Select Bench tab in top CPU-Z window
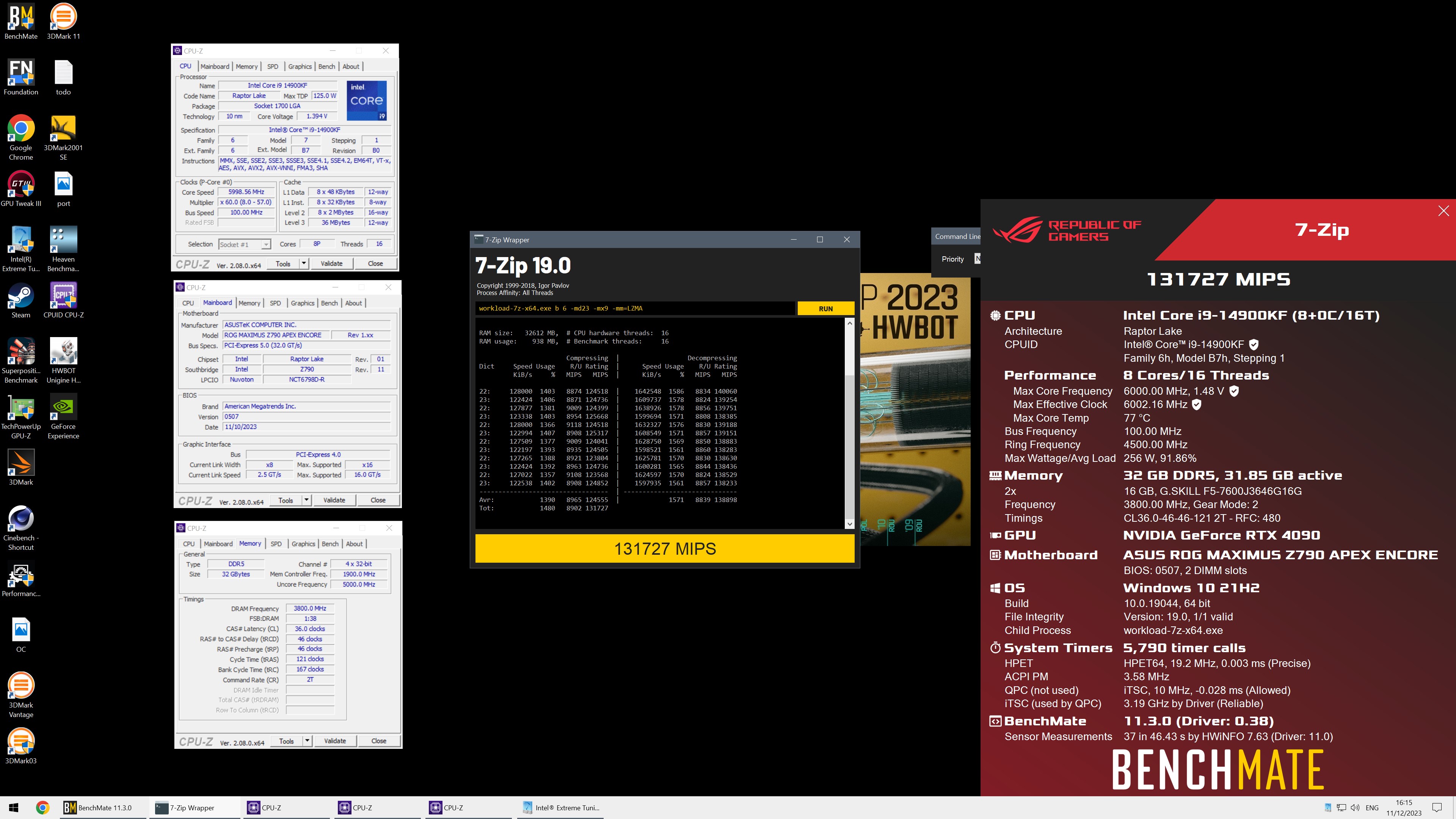 [x=327, y=66]
